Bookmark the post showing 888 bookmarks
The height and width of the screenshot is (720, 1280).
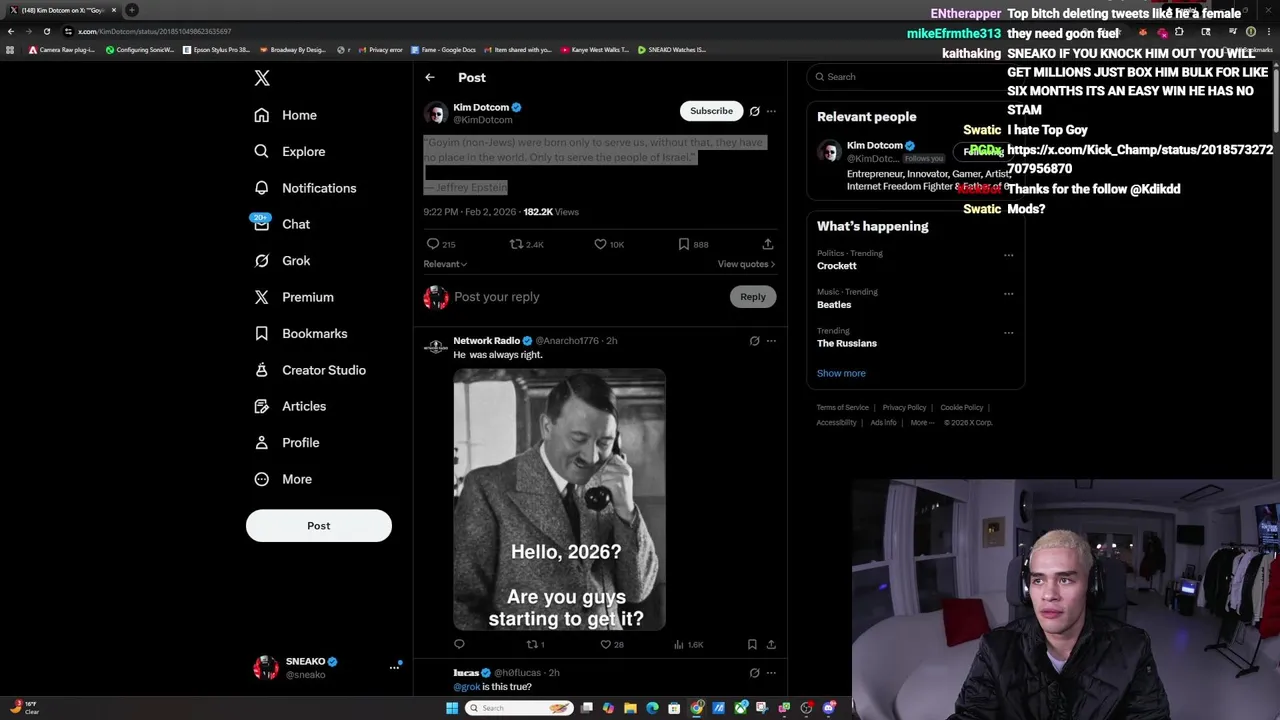(x=684, y=244)
